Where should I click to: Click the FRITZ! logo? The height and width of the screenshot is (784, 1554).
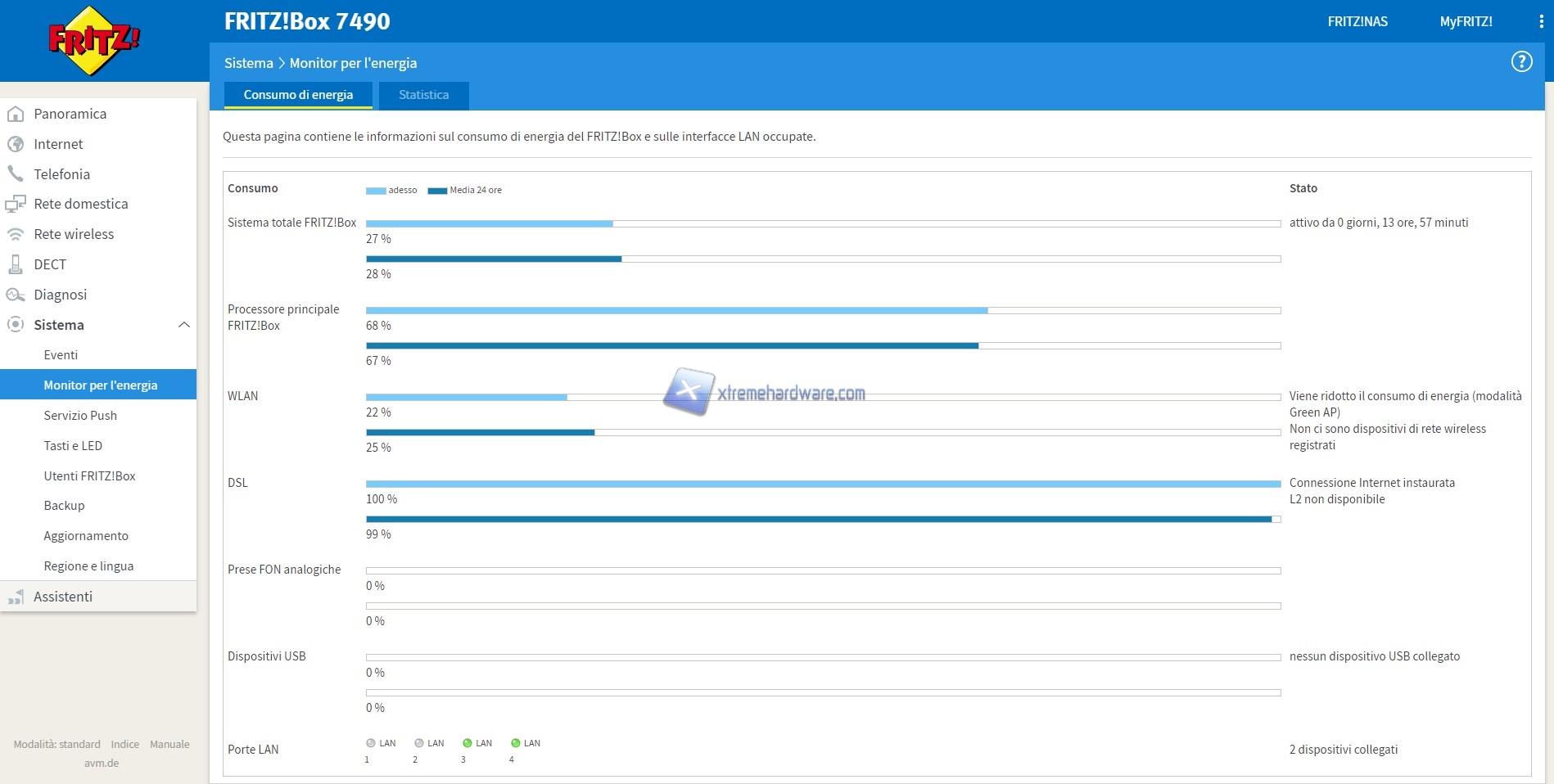tap(93, 41)
